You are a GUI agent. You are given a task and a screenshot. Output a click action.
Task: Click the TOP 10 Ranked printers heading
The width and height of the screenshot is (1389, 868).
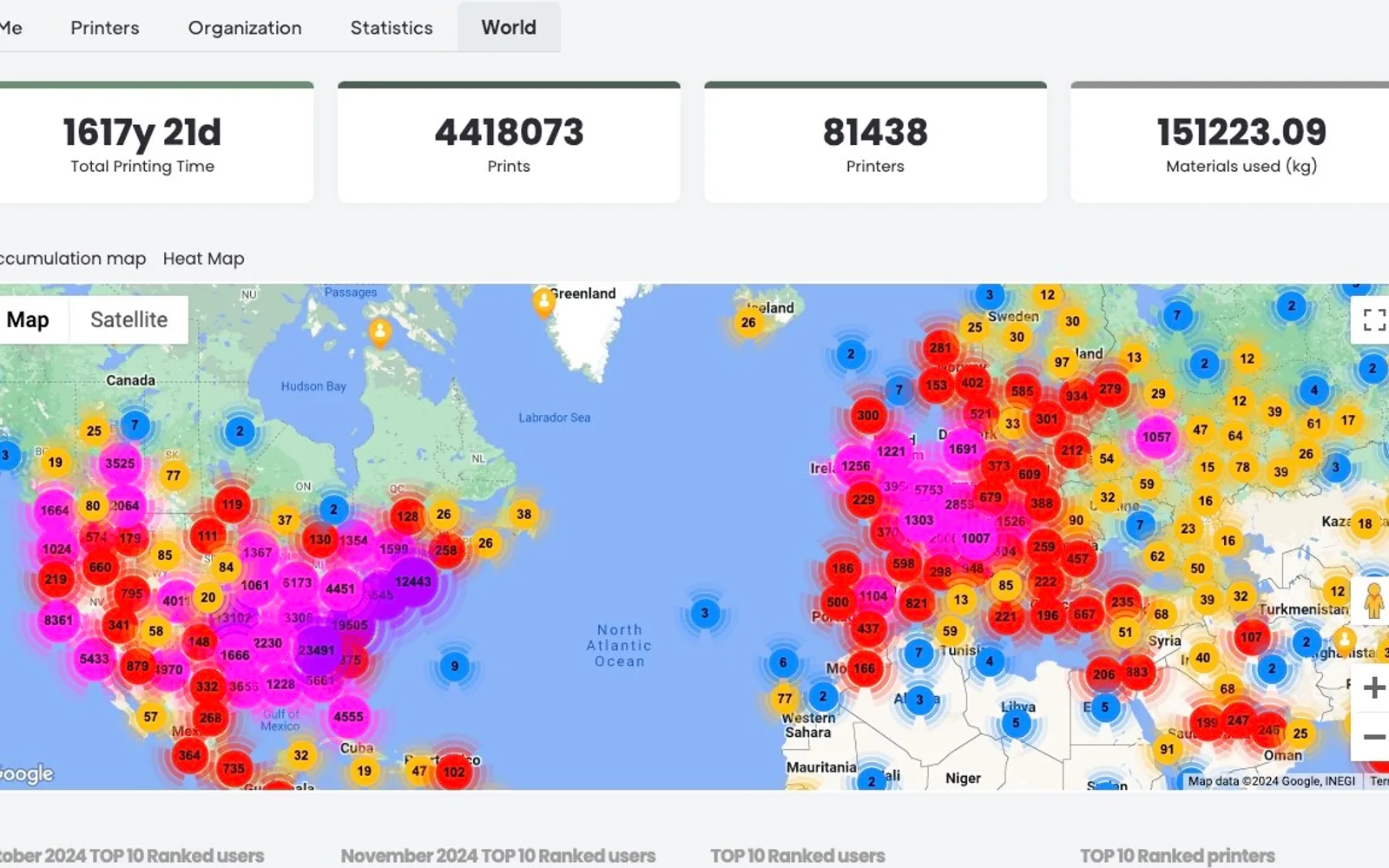pos(1177,856)
